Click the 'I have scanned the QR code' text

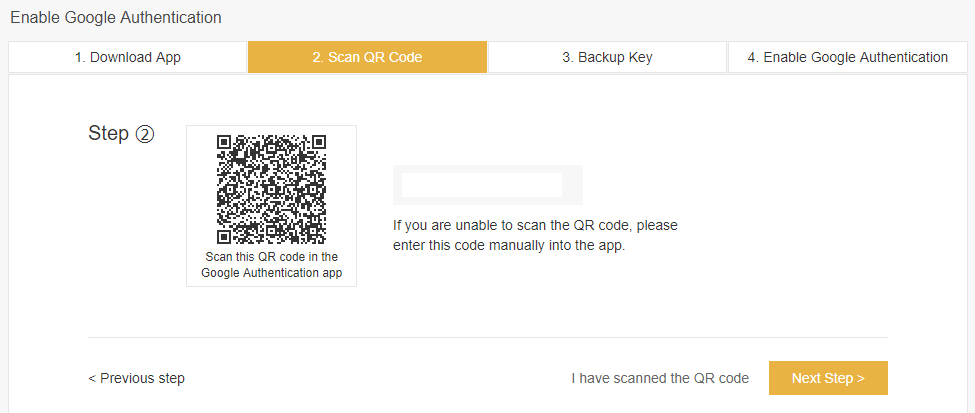pyautogui.click(x=660, y=378)
